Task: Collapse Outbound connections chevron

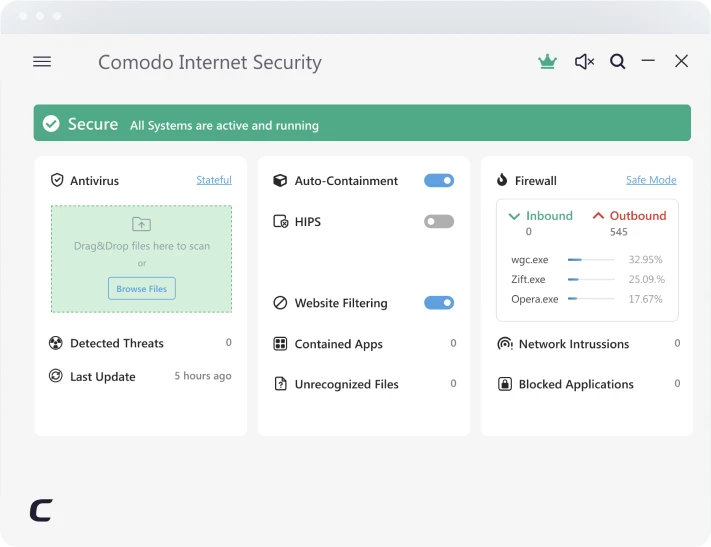Action: coord(598,215)
